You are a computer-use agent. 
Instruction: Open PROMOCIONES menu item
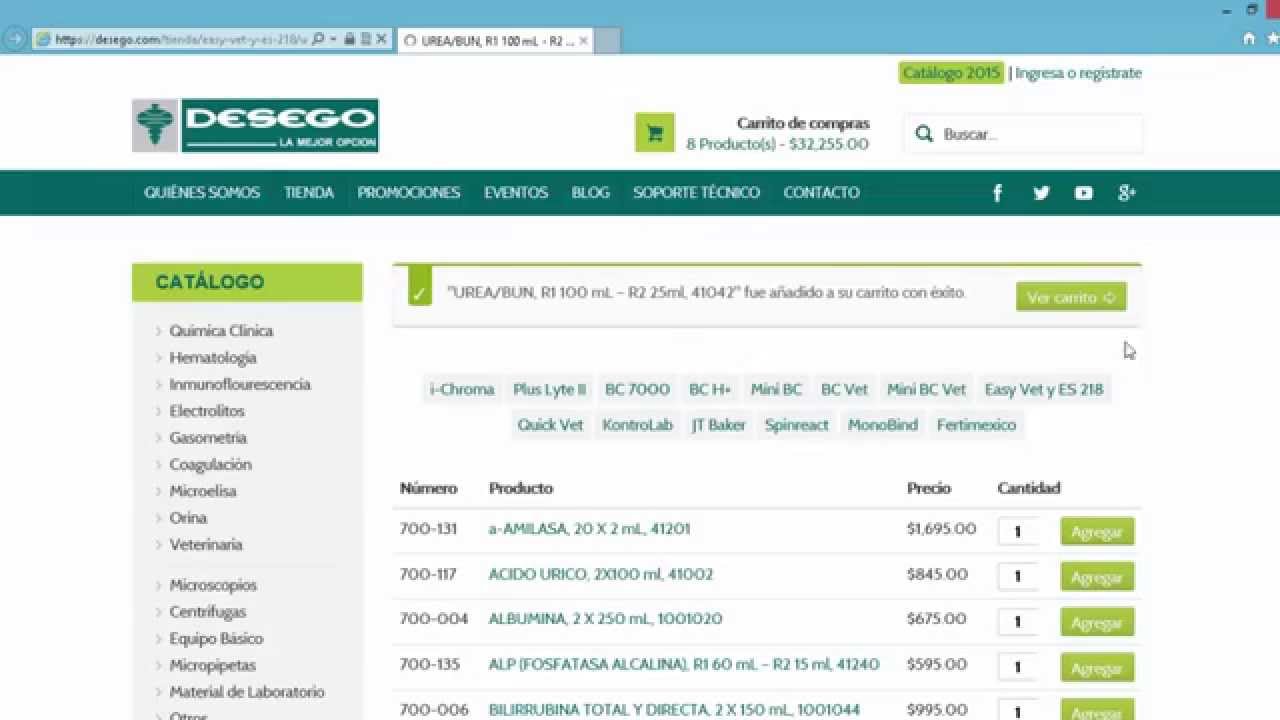(x=409, y=193)
